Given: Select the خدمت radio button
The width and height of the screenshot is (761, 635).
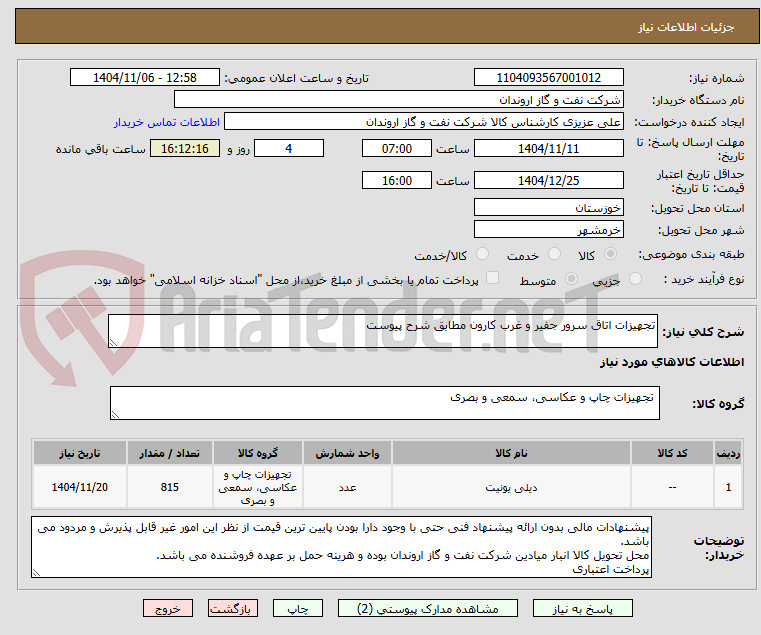Looking at the screenshot, I should coord(554,254).
